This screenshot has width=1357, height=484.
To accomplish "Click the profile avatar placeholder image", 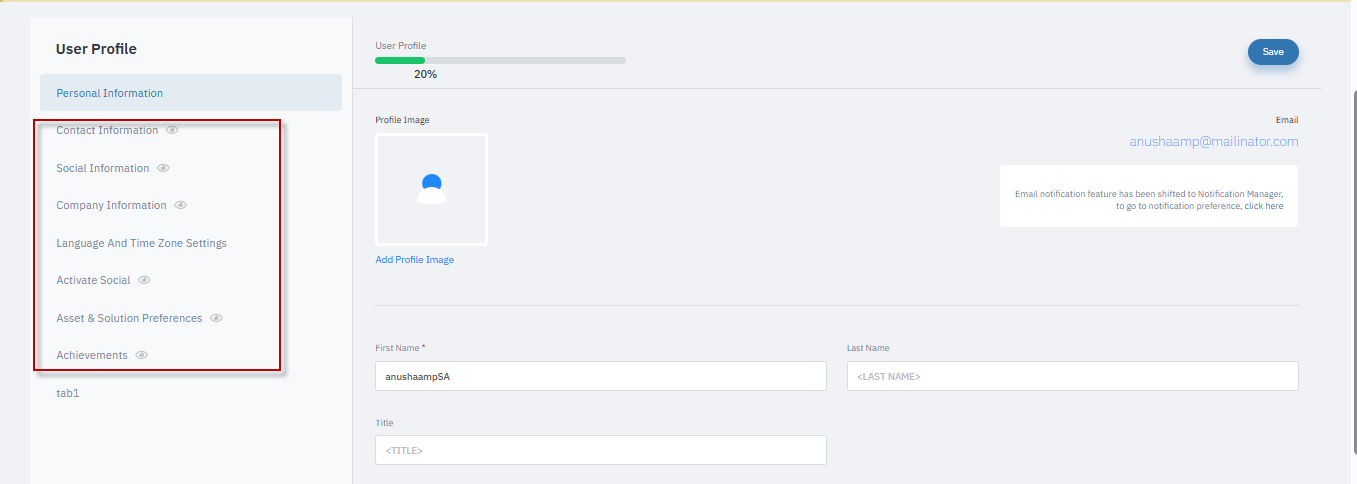I will point(431,189).
